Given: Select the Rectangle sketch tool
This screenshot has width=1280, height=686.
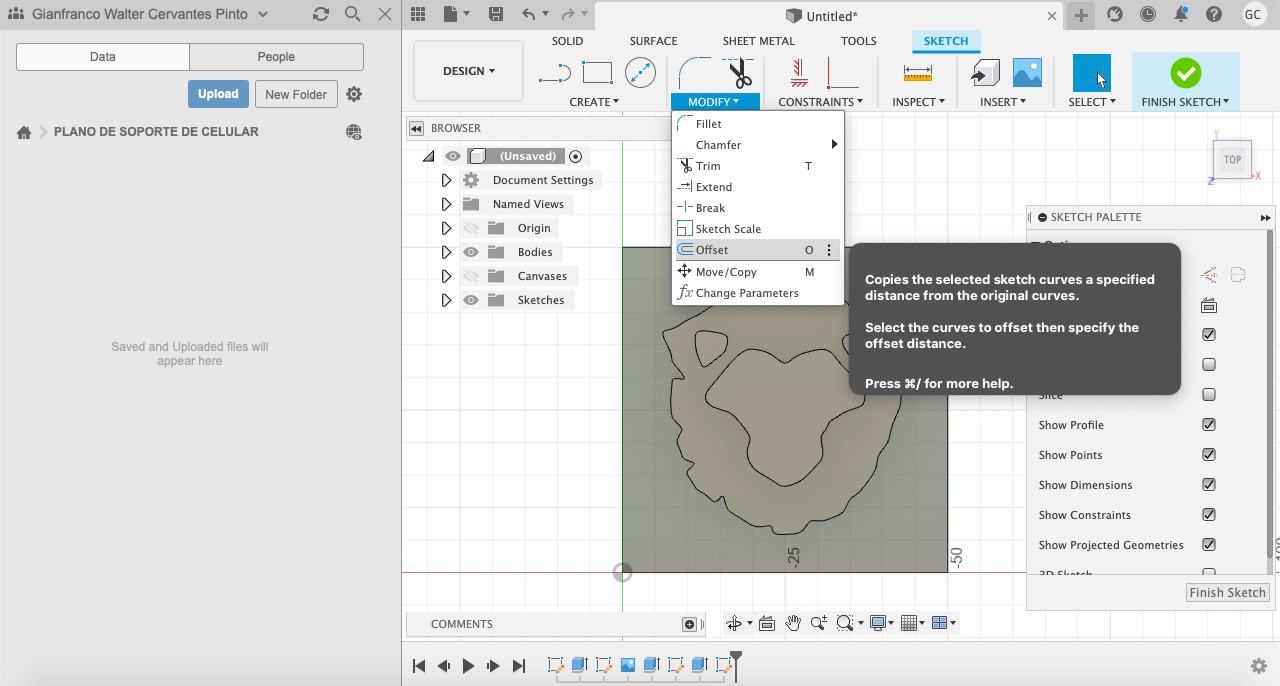Looking at the screenshot, I should (x=597, y=72).
